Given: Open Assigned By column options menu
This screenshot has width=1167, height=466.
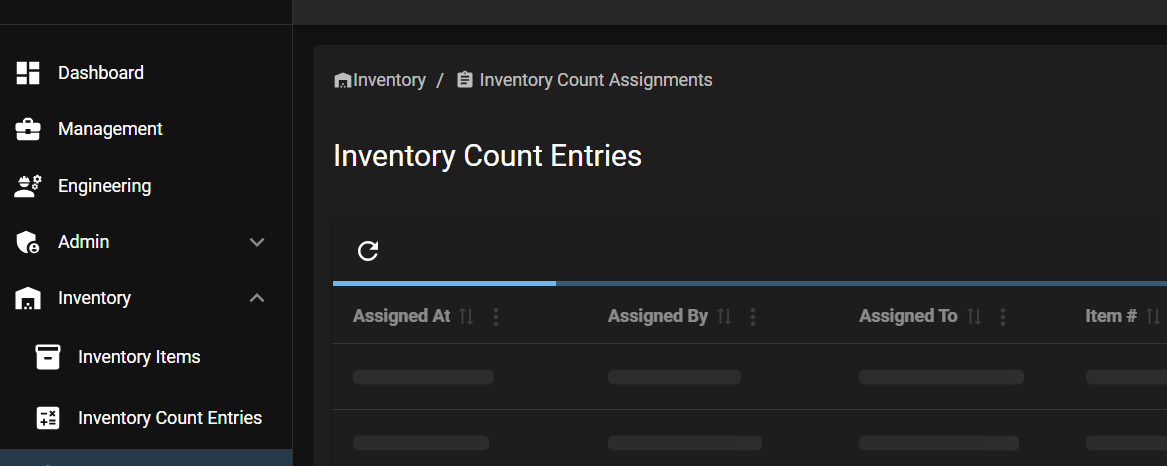Looking at the screenshot, I should click(752, 317).
